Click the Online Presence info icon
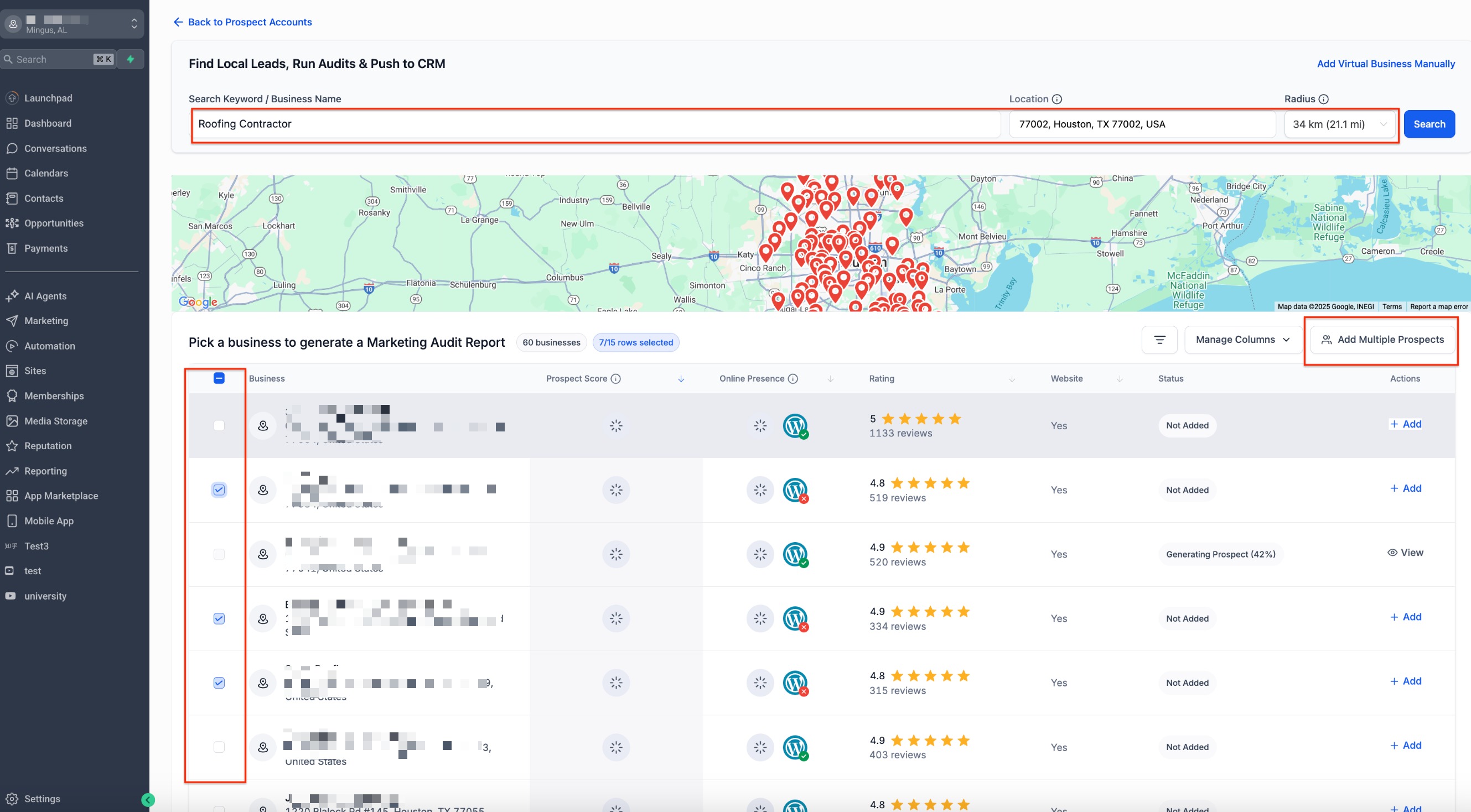This screenshot has width=1471, height=812. tap(793, 379)
